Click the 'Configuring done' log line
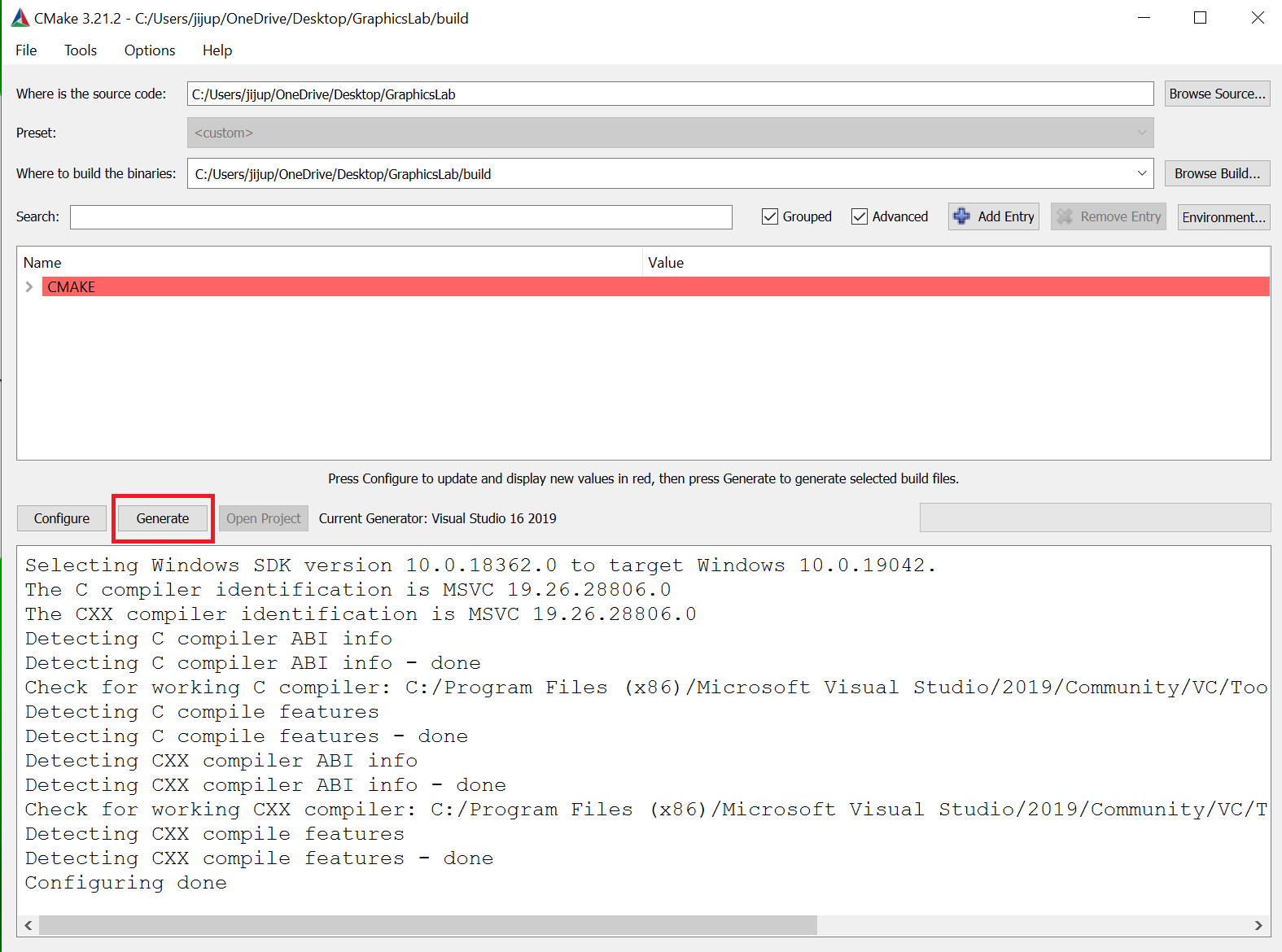Viewport: 1282px width, 952px height. (126, 883)
